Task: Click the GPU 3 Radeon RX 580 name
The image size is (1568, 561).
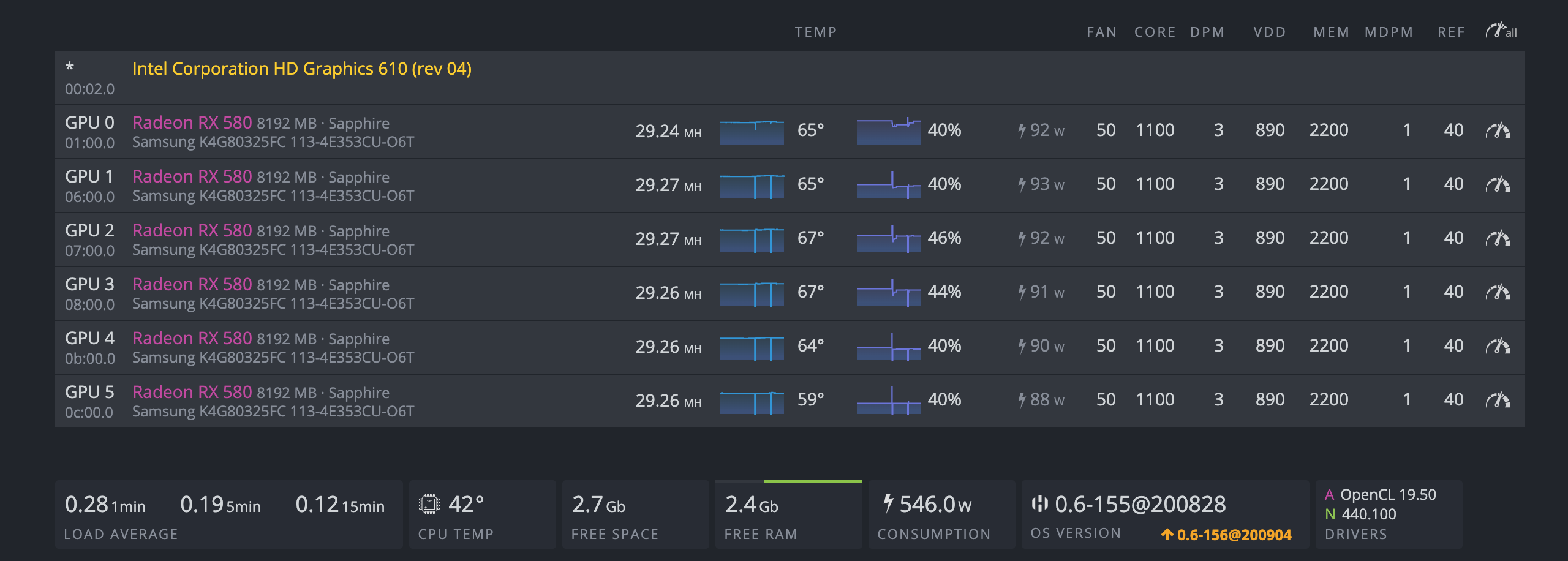Action: click(192, 284)
